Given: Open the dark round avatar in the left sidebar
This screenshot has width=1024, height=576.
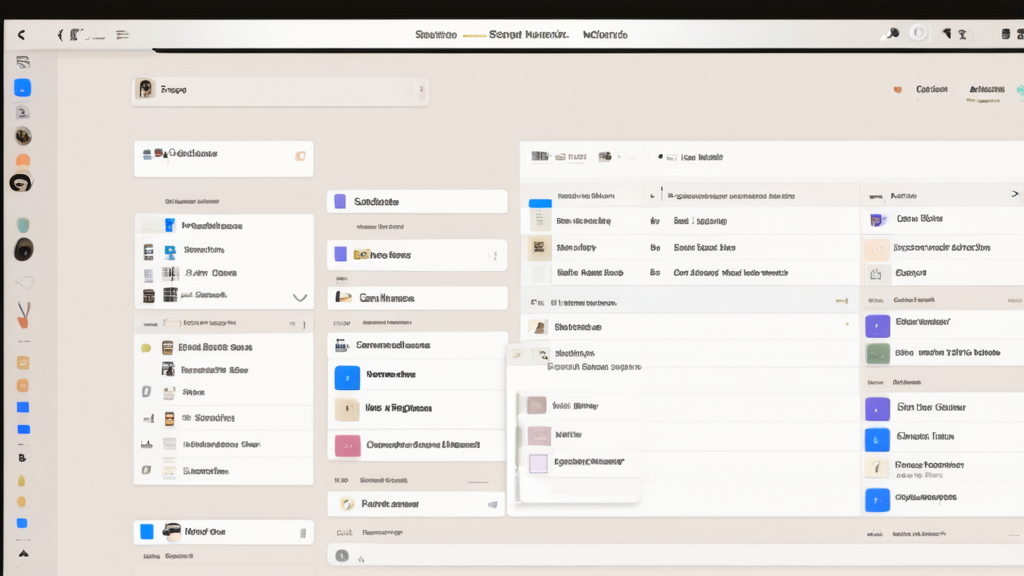Looking at the screenshot, I should tap(23, 250).
